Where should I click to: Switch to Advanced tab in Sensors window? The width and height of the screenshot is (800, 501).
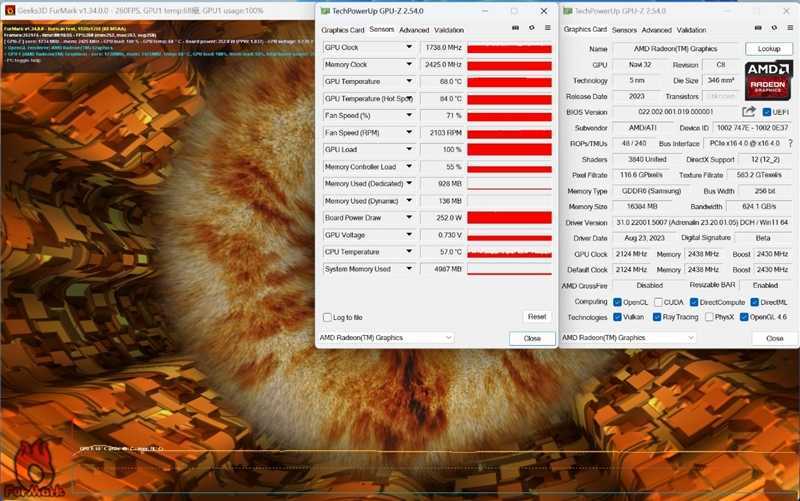tap(414, 30)
